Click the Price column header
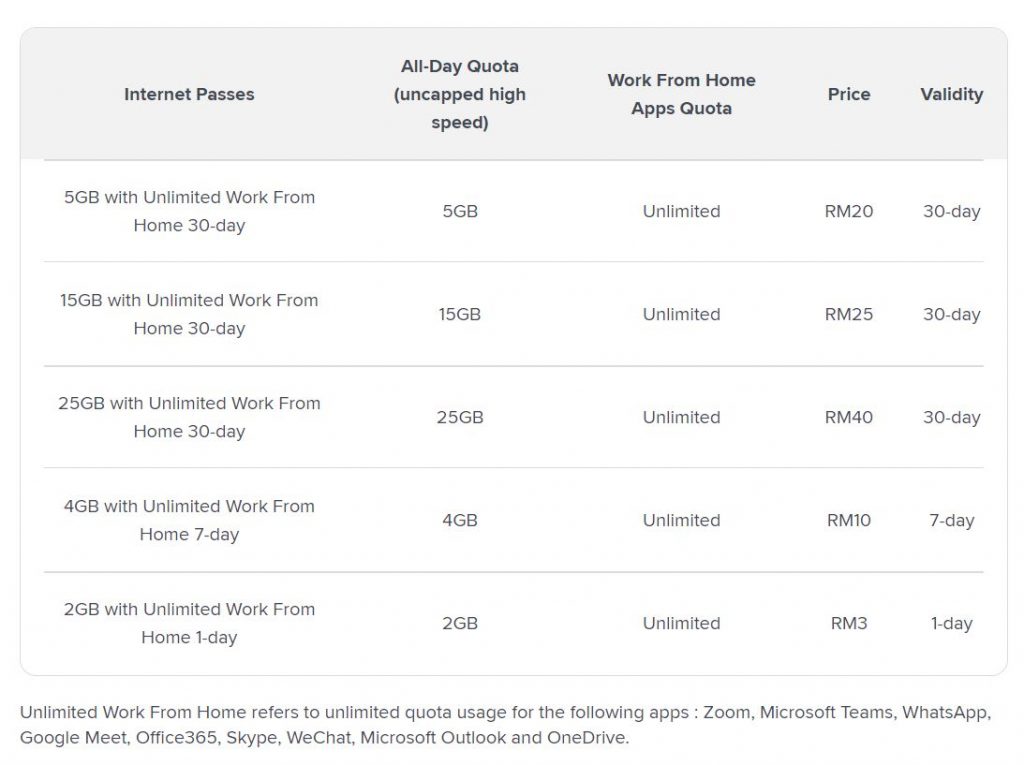The image size is (1024, 765). pyautogui.click(x=849, y=94)
